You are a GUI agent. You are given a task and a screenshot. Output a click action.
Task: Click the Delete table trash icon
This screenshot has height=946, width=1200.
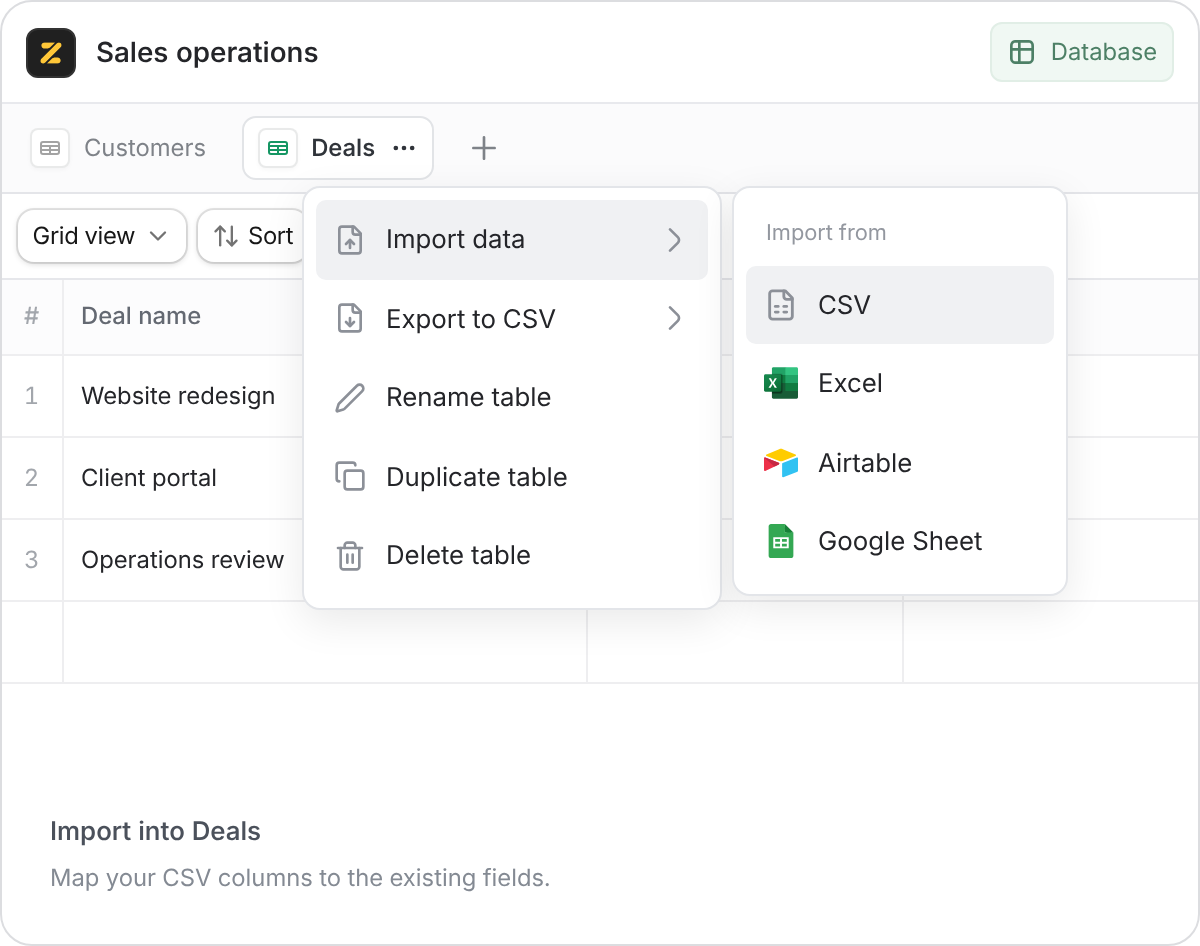pos(350,555)
